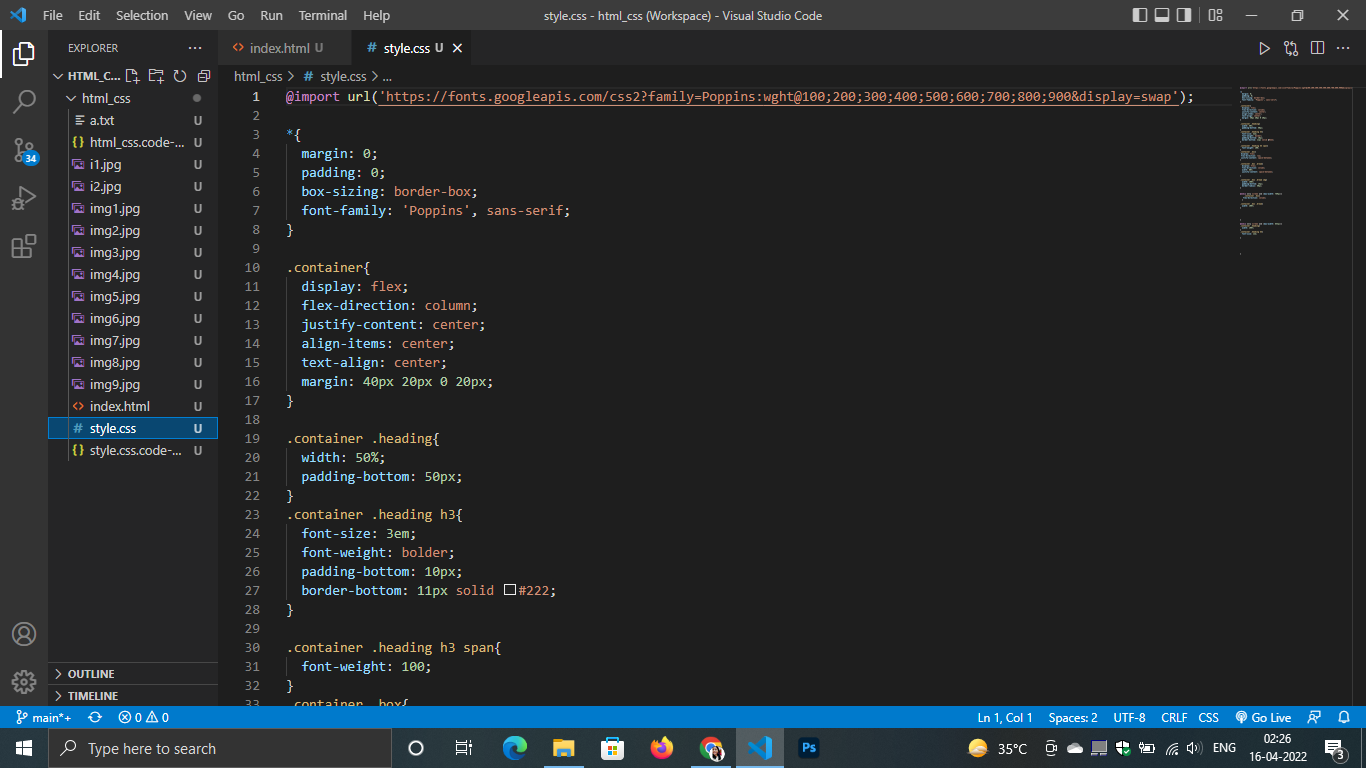Open changes compare icon in editor toolbar
The width and height of the screenshot is (1366, 768).
pyautogui.click(x=1291, y=48)
